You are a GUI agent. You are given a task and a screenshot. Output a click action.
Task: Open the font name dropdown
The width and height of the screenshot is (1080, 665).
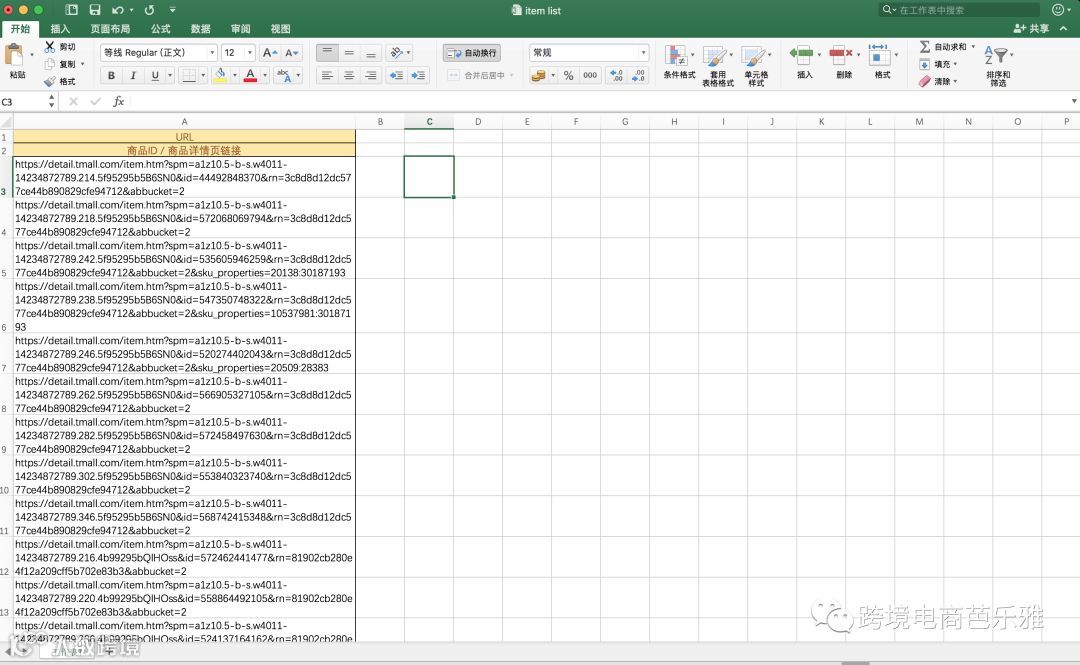pyautogui.click(x=212, y=52)
